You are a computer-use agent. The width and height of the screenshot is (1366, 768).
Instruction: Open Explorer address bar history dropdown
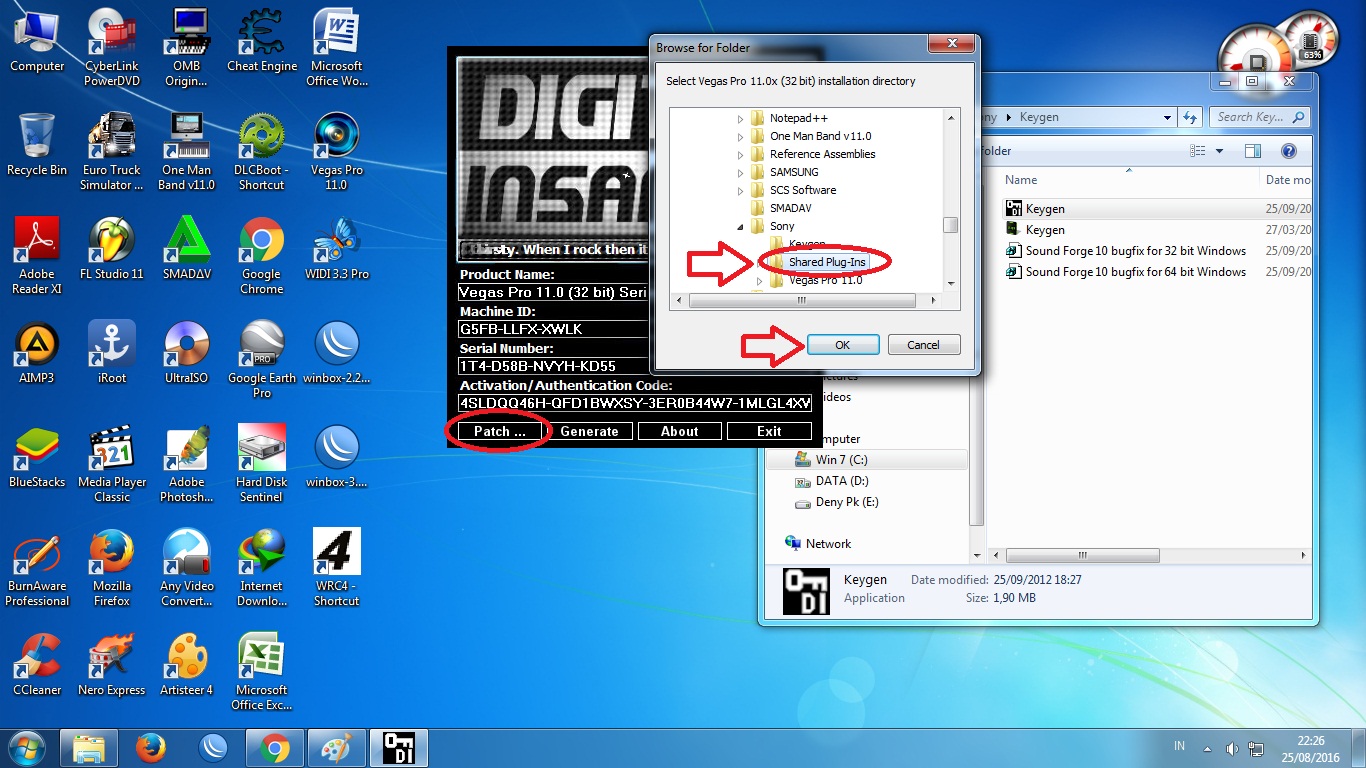[x=1167, y=117]
